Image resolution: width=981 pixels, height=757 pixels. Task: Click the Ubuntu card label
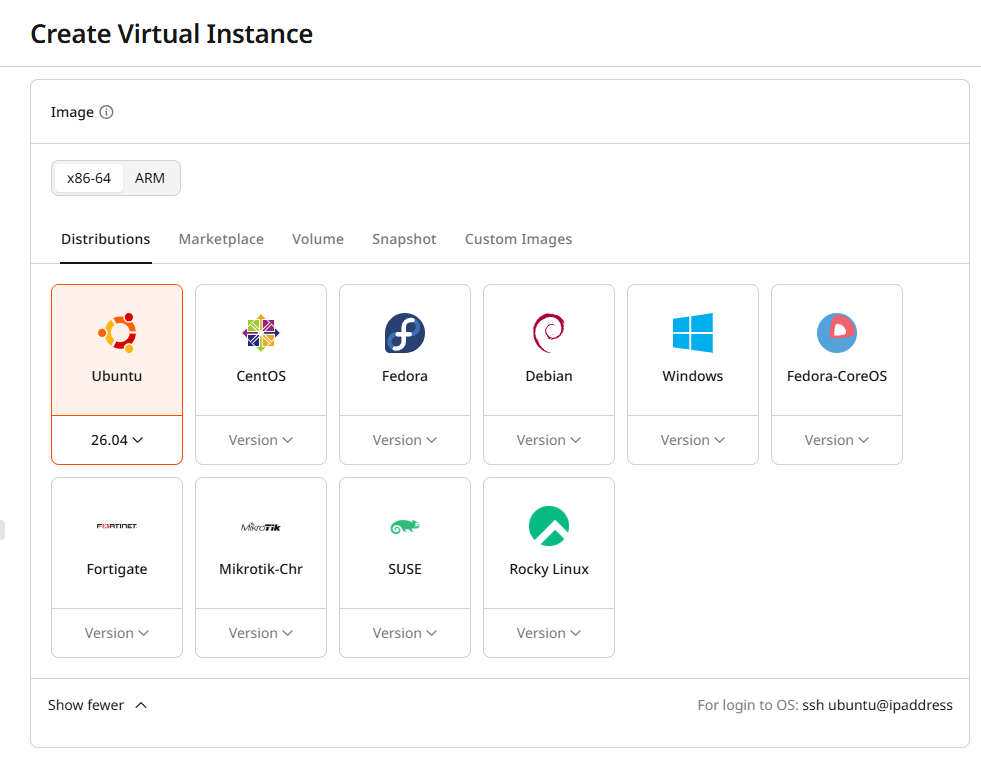pyautogui.click(x=117, y=376)
